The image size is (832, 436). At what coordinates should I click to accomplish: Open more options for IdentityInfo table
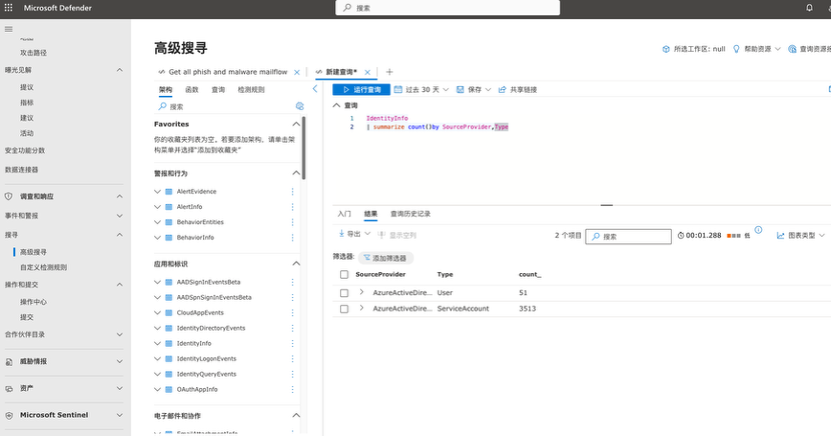(x=292, y=344)
